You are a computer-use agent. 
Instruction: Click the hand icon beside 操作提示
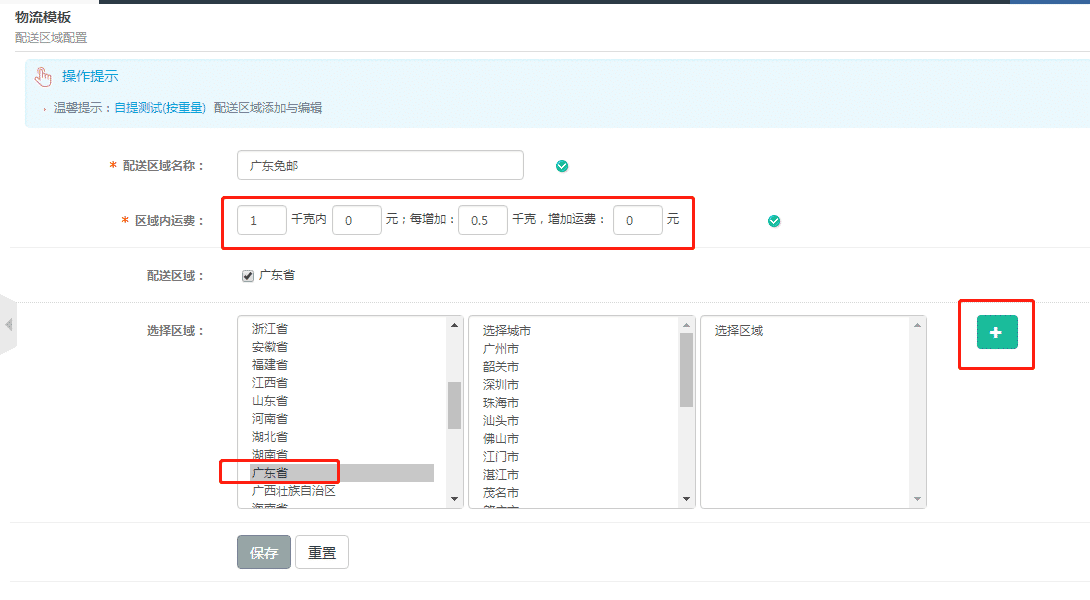[43, 77]
